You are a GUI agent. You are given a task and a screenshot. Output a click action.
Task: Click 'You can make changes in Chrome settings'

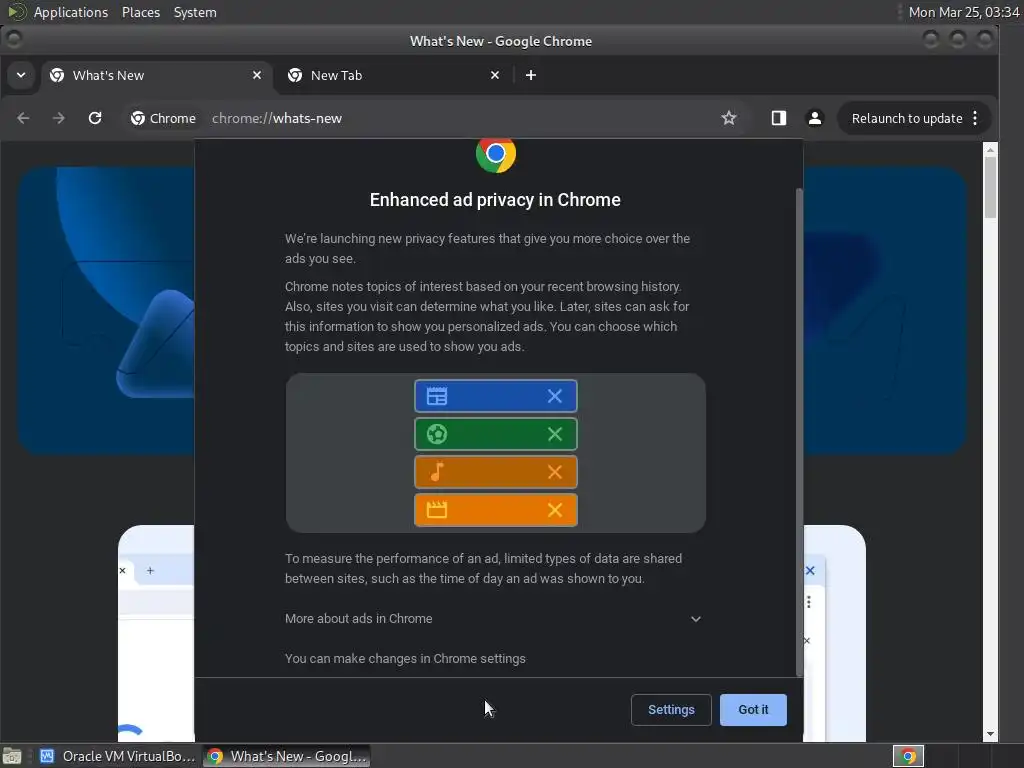[405, 658]
